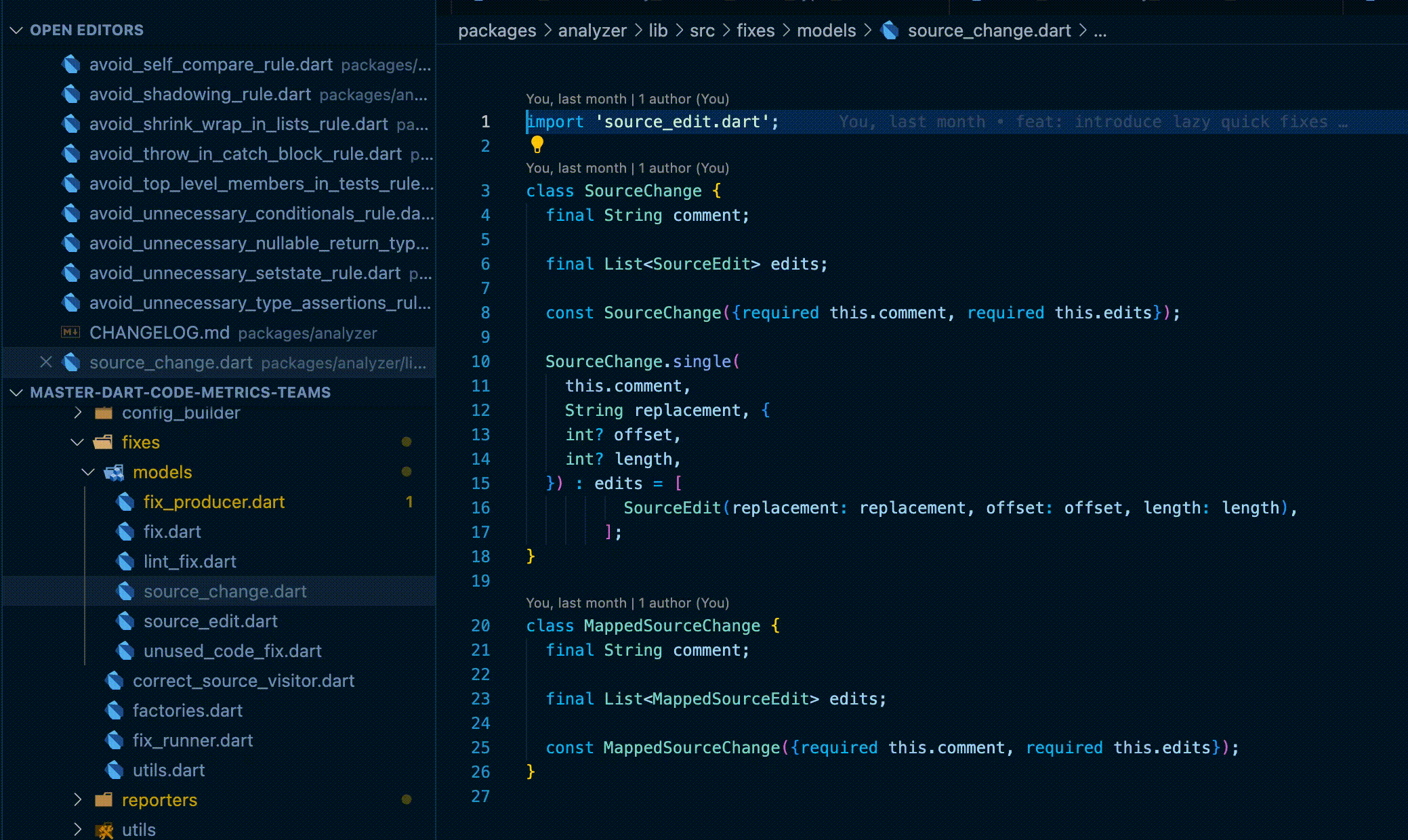The width and height of the screenshot is (1408, 840).
Task: Select source_change.dart in breadcrumb
Action: [989, 30]
